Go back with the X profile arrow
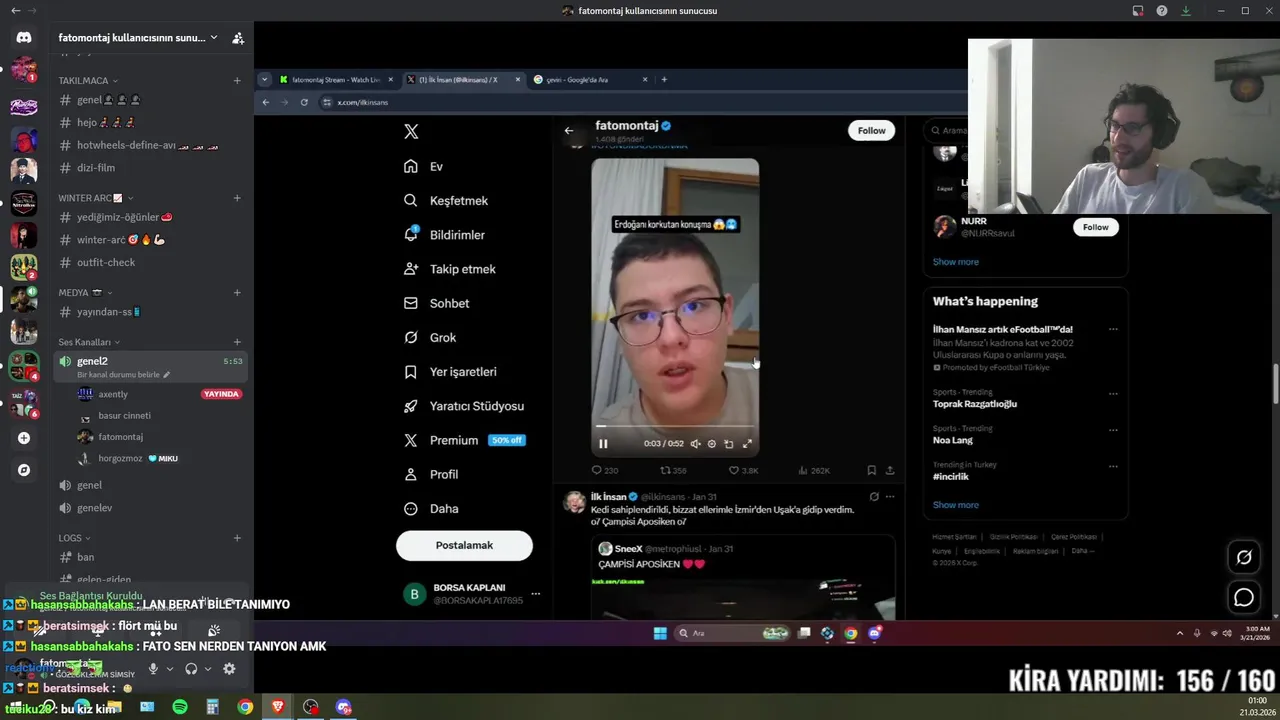The image size is (1280, 720). point(569,130)
